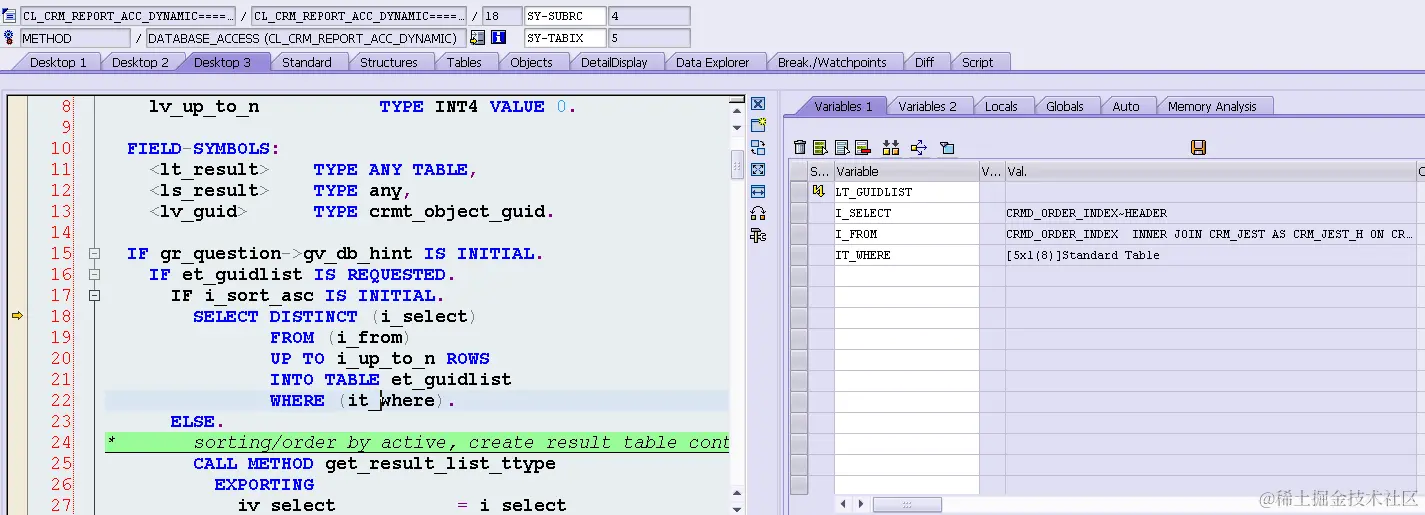Open the Tables tab
The width and height of the screenshot is (1425, 515).
[x=464, y=62]
